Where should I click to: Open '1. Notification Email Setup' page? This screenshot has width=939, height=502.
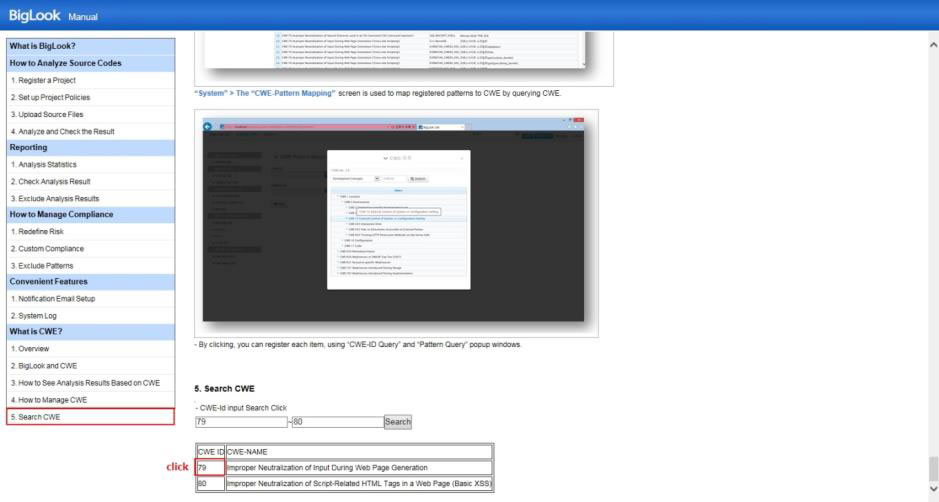(x=90, y=298)
